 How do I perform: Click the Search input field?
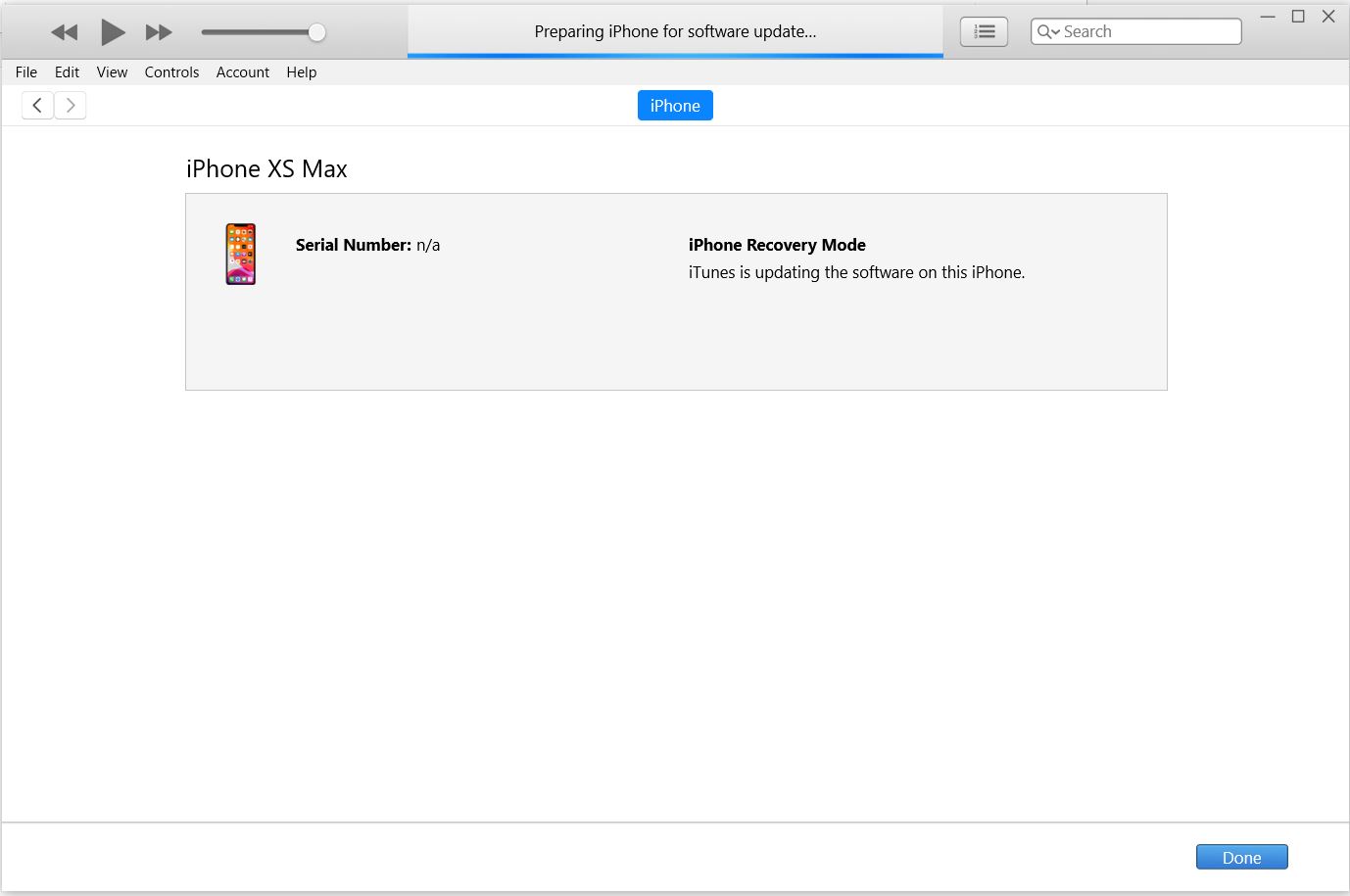(1136, 31)
